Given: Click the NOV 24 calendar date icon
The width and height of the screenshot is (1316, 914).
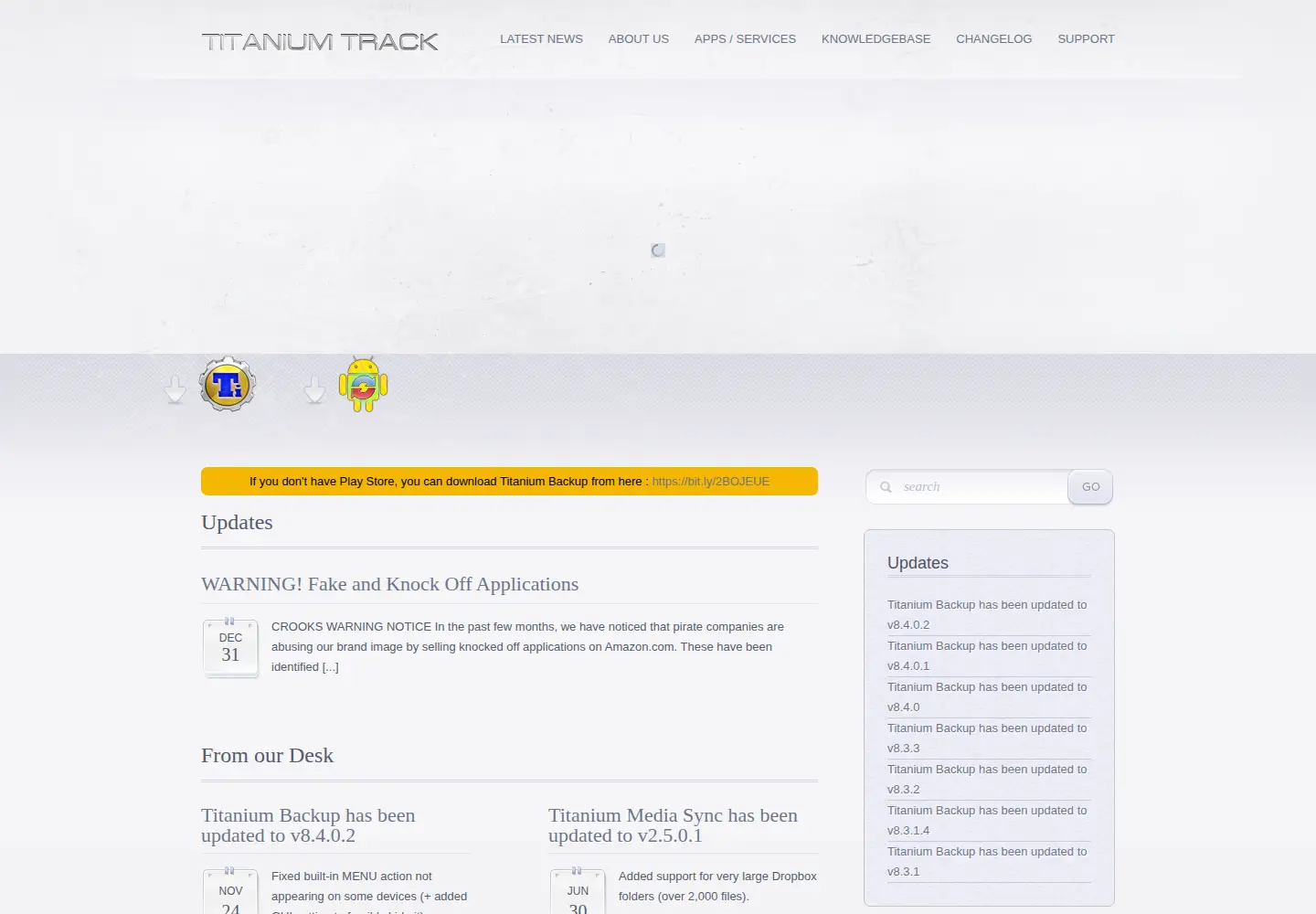Looking at the screenshot, I should [x=230, y=891].
